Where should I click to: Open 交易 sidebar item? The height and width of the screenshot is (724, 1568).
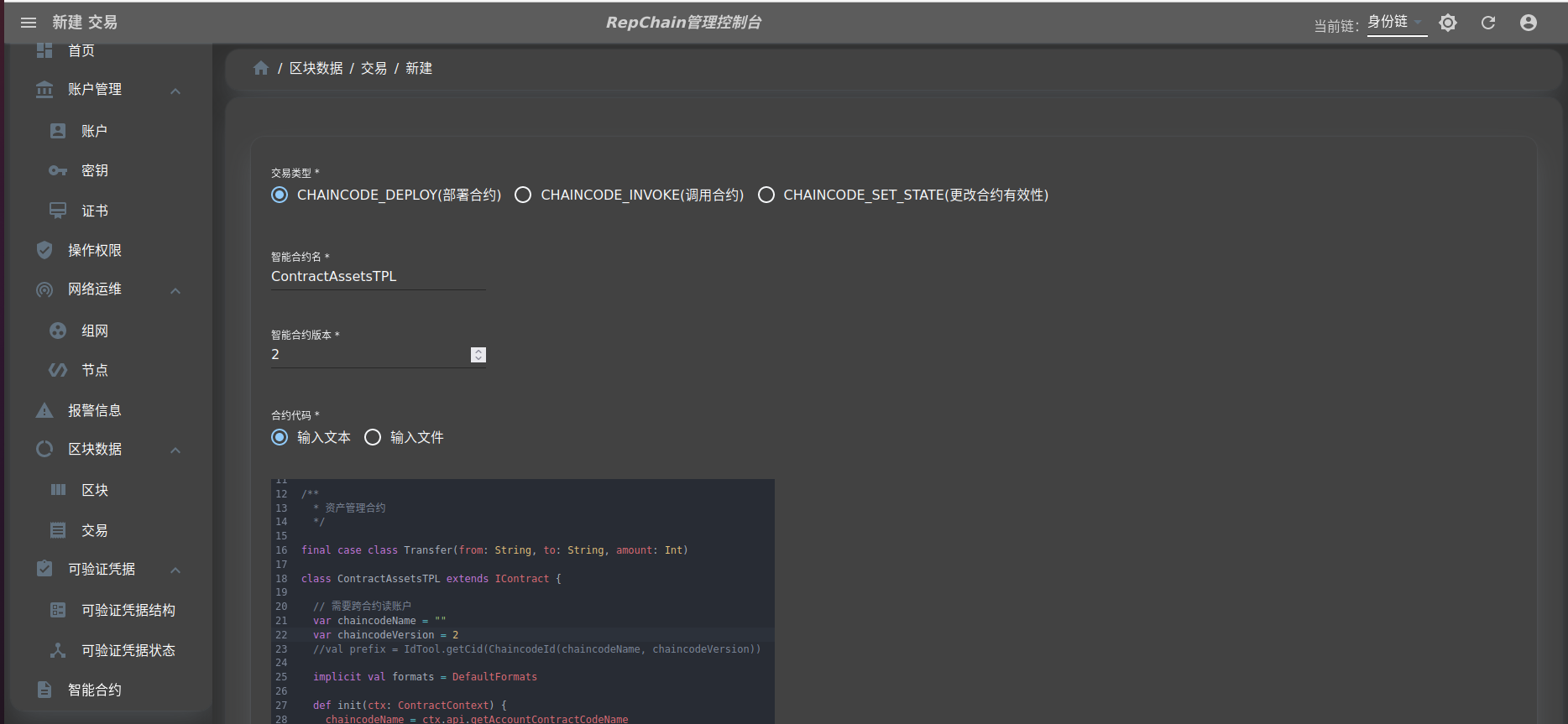pyautogui.click(x=95, y=530)
